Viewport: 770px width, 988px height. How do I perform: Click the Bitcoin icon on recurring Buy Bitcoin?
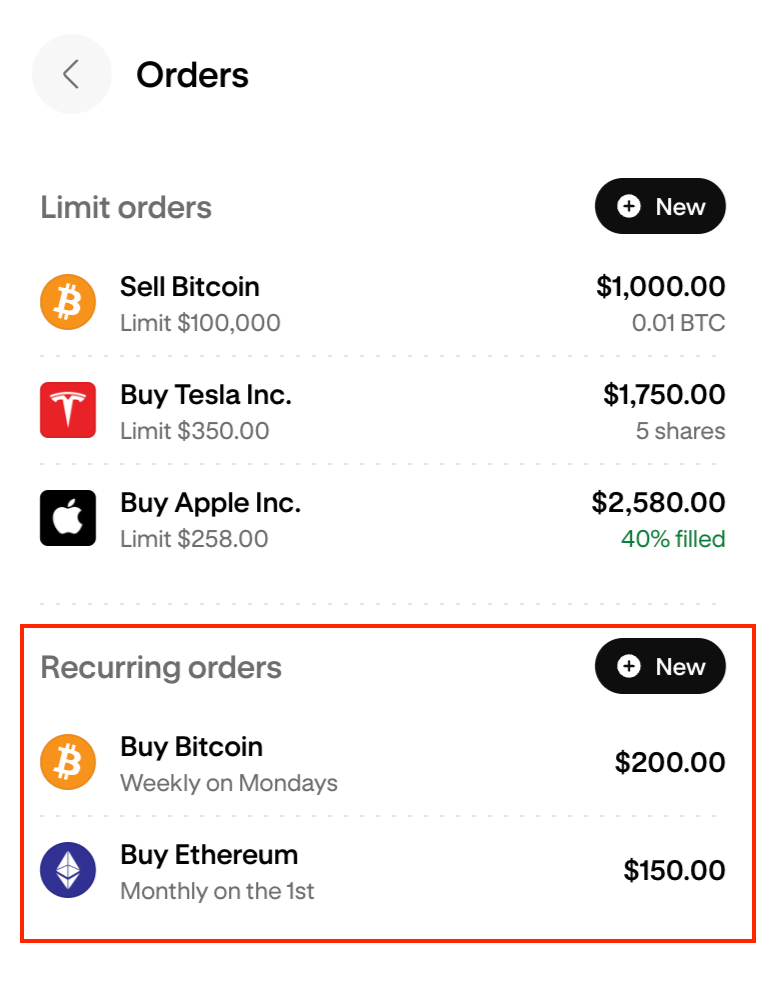tap(68, 762)
